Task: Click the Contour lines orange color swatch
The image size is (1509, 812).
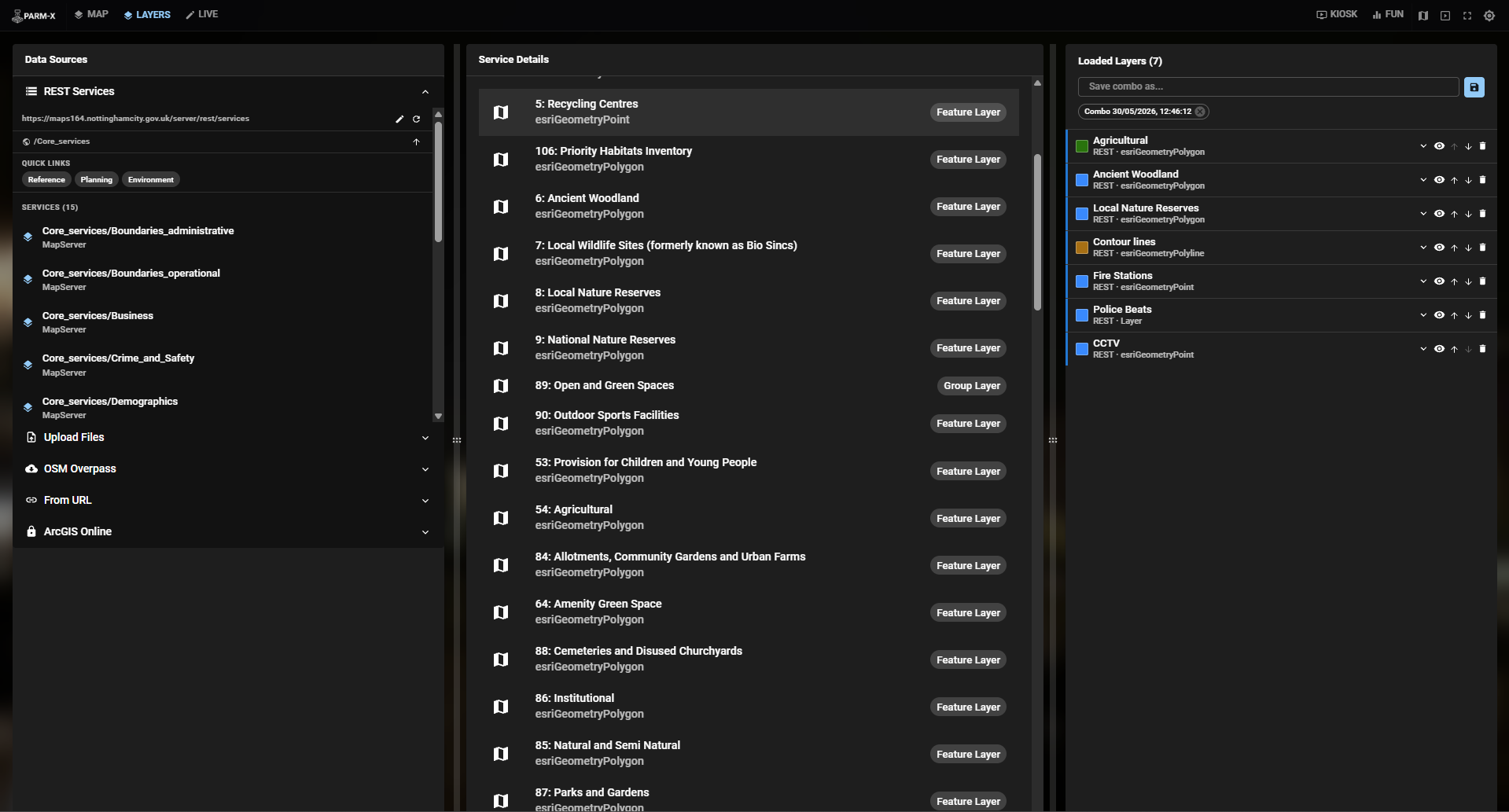Action: click(1082, 248)
